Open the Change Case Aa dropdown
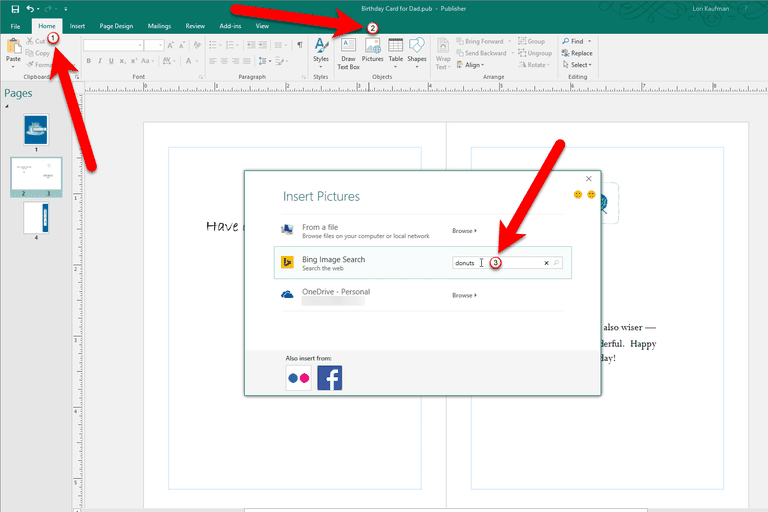Image resolution: width=768 pixels, height=512 pixels. [147, 61]
